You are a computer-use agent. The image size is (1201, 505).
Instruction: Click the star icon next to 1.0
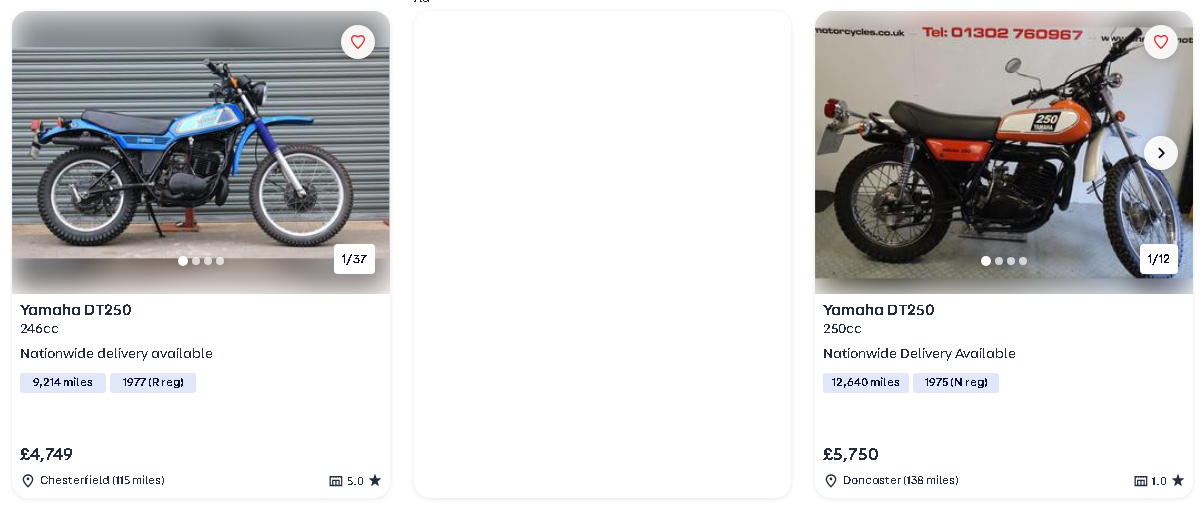click(x=1178, y=480)
